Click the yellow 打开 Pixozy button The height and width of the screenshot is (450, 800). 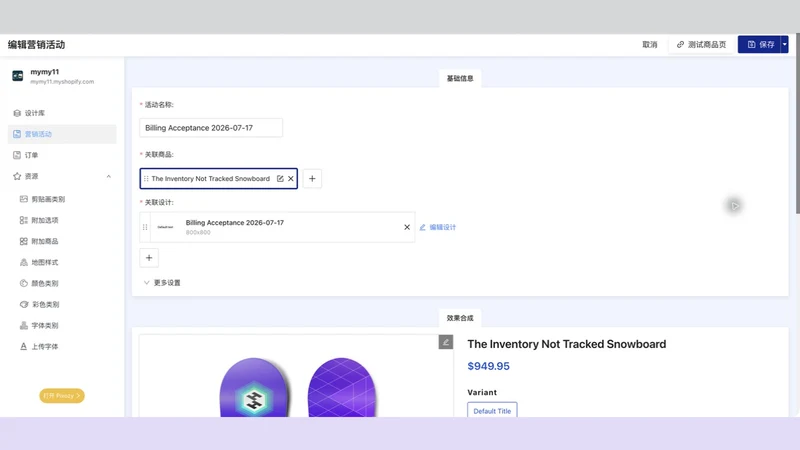coord(62,395)
